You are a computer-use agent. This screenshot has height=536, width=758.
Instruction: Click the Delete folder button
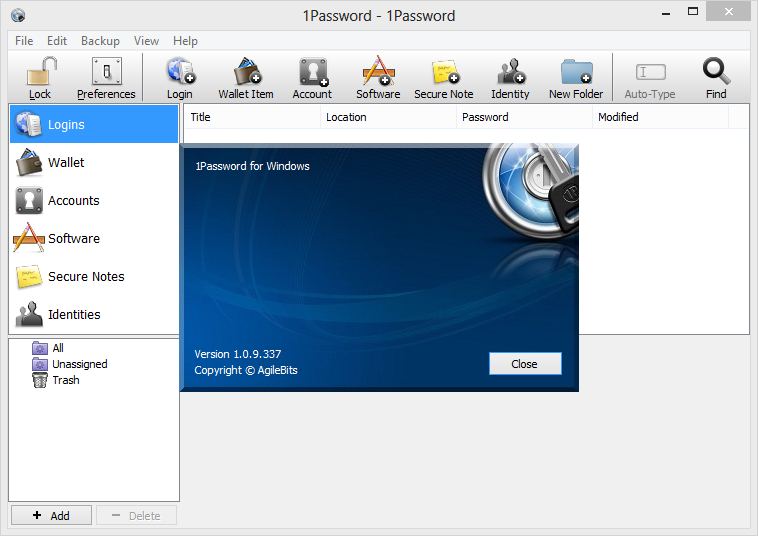coord(136,515)
